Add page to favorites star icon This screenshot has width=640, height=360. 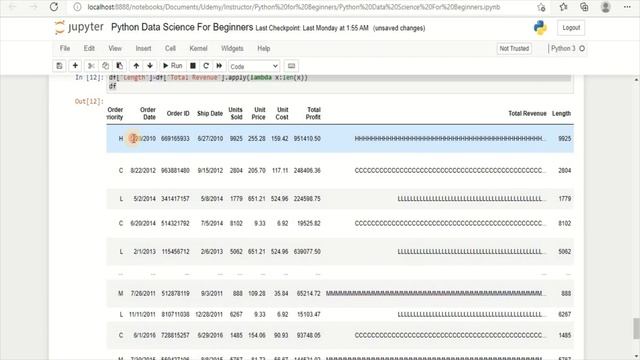[541, 7]
